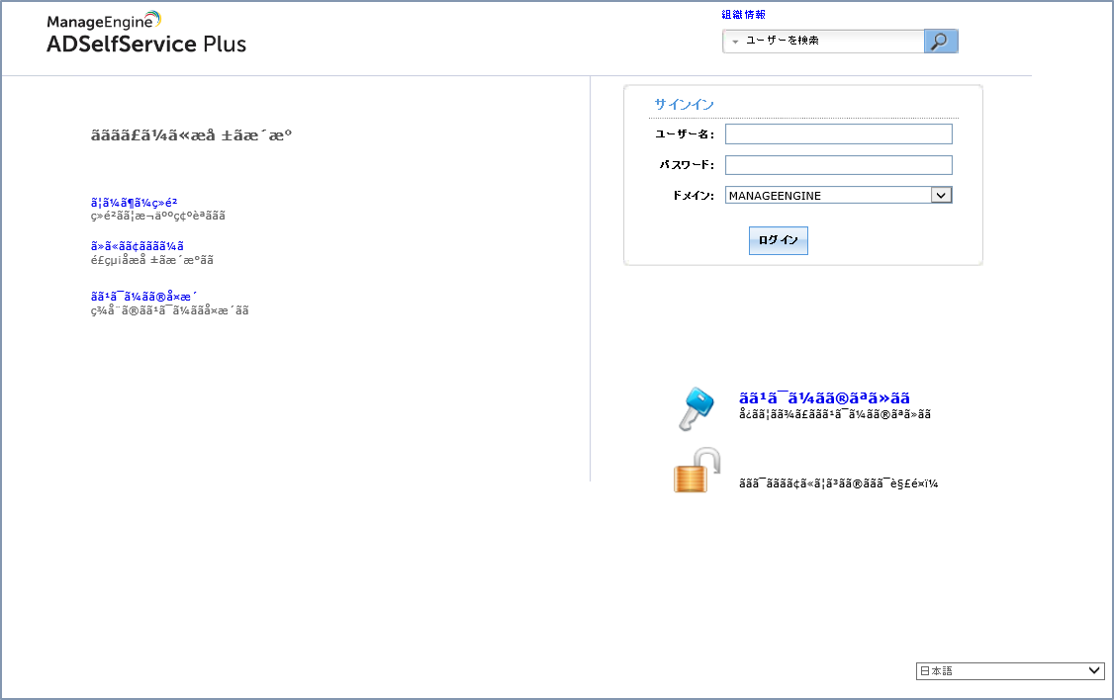Click the ログイン button
This screenshot has width=1114, height=700.
778,240
